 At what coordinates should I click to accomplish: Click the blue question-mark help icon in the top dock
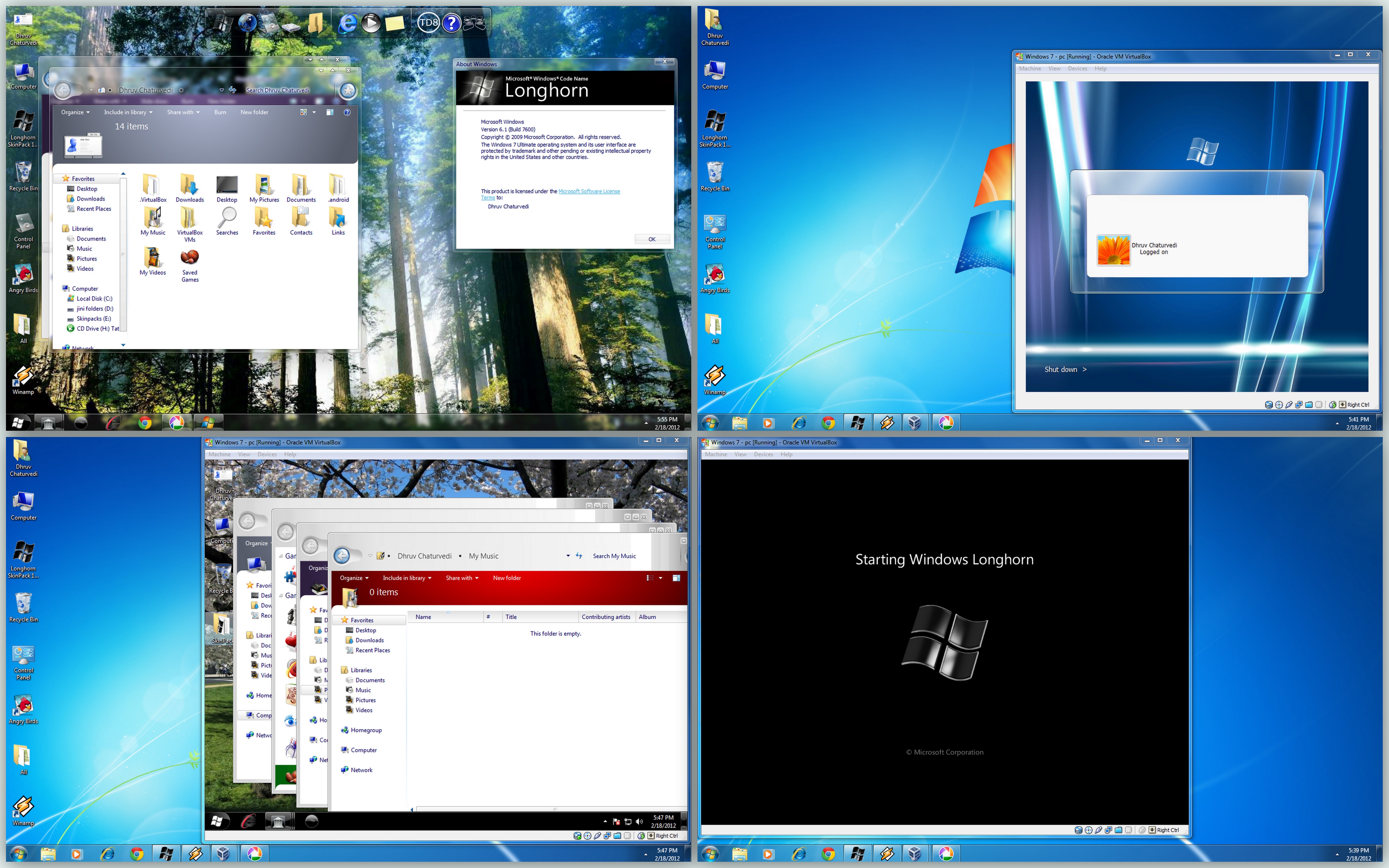pos(452,23)
